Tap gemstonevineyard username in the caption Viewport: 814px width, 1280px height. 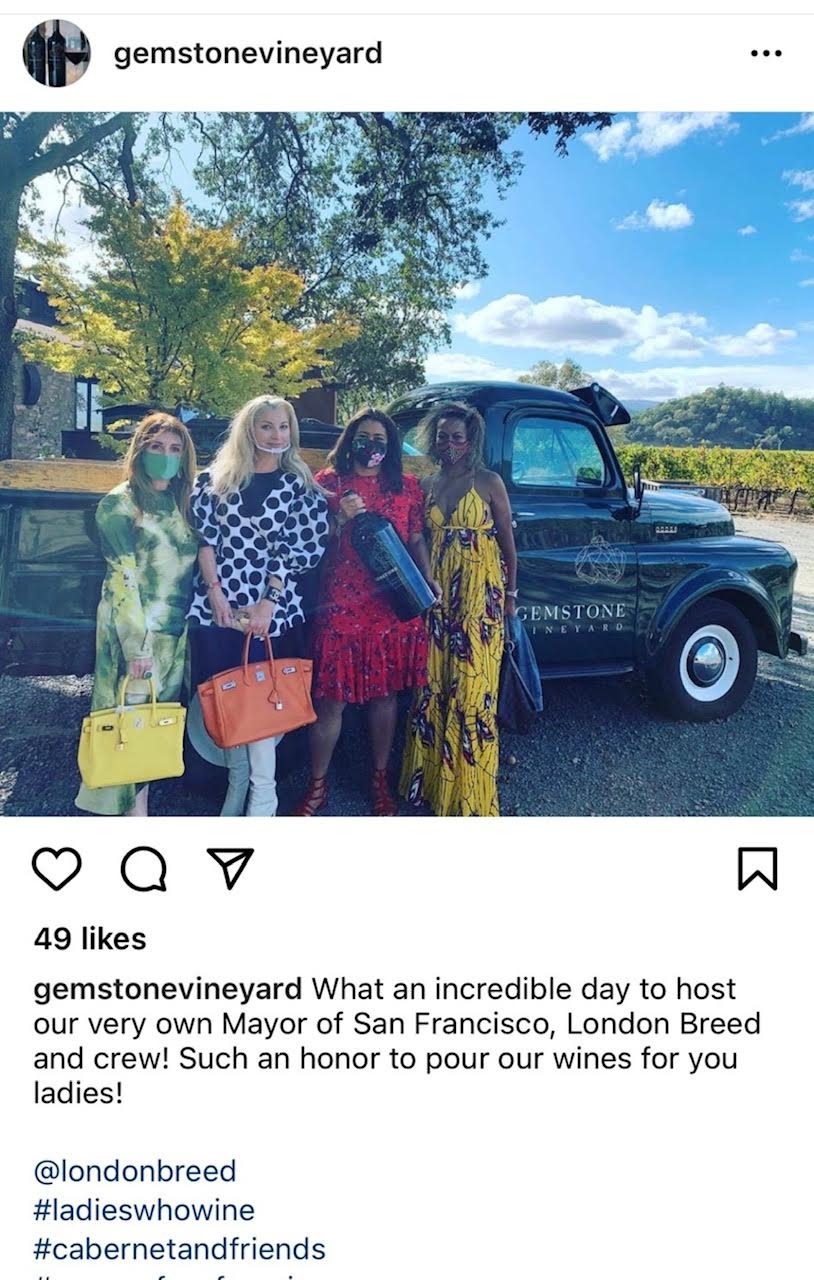point(168,989)
